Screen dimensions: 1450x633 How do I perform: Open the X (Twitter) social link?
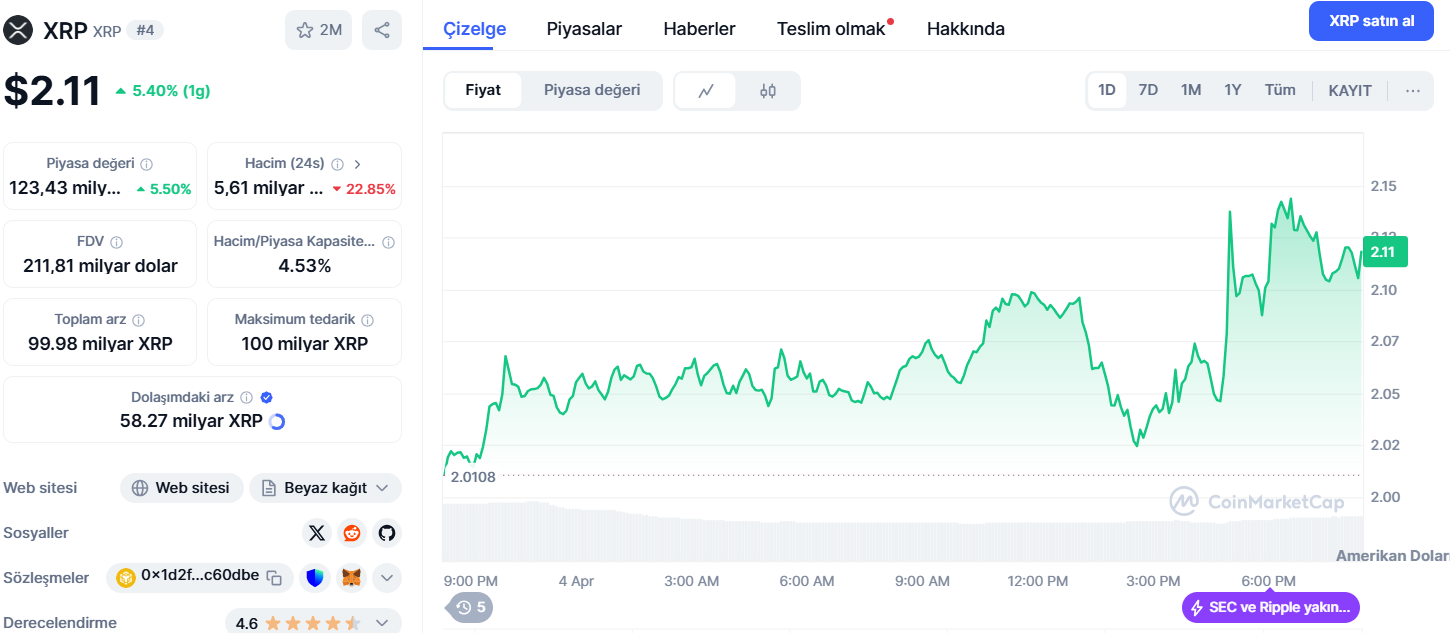[317, 533]
